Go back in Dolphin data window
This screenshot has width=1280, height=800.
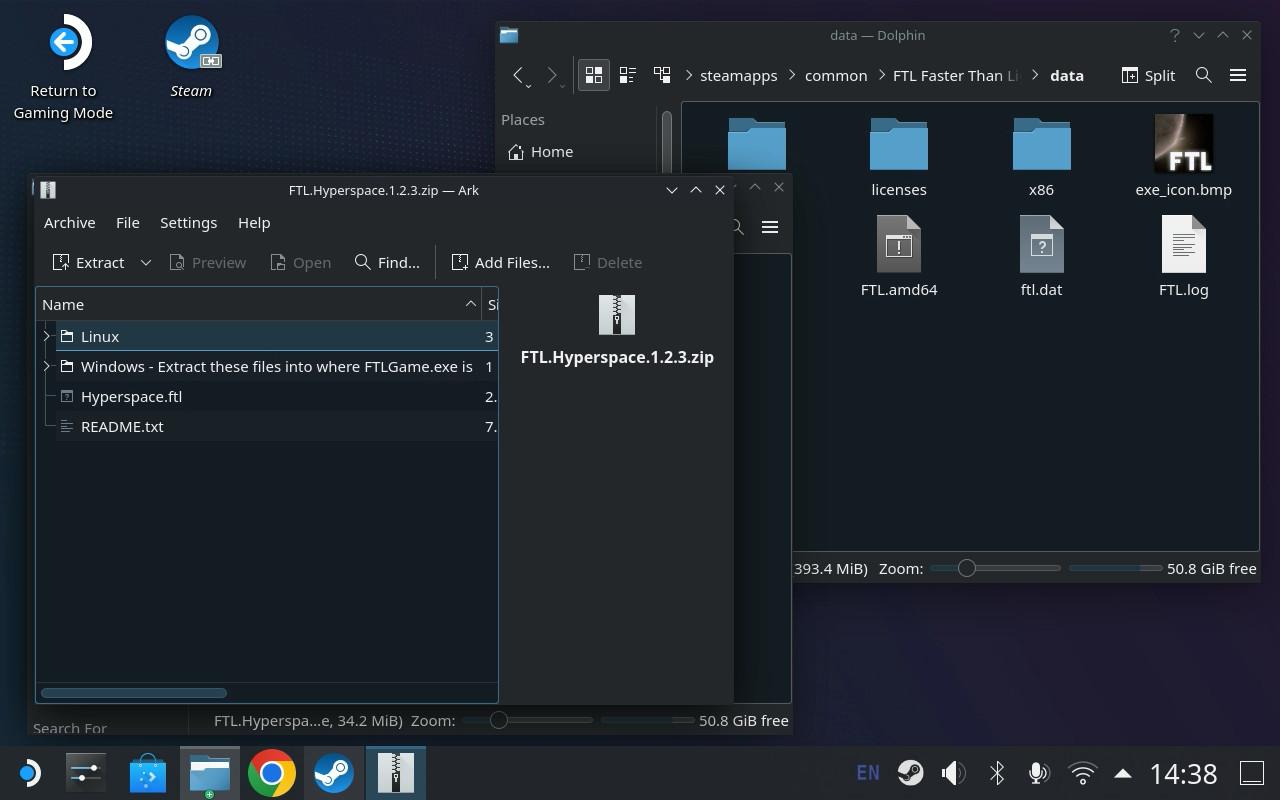pos(518,75)
